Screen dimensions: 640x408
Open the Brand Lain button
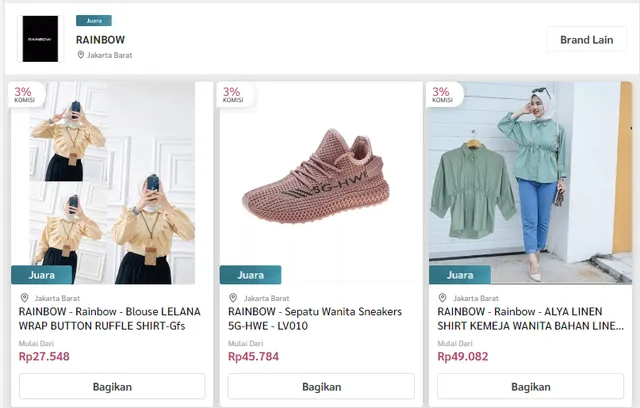click(586, 39)
